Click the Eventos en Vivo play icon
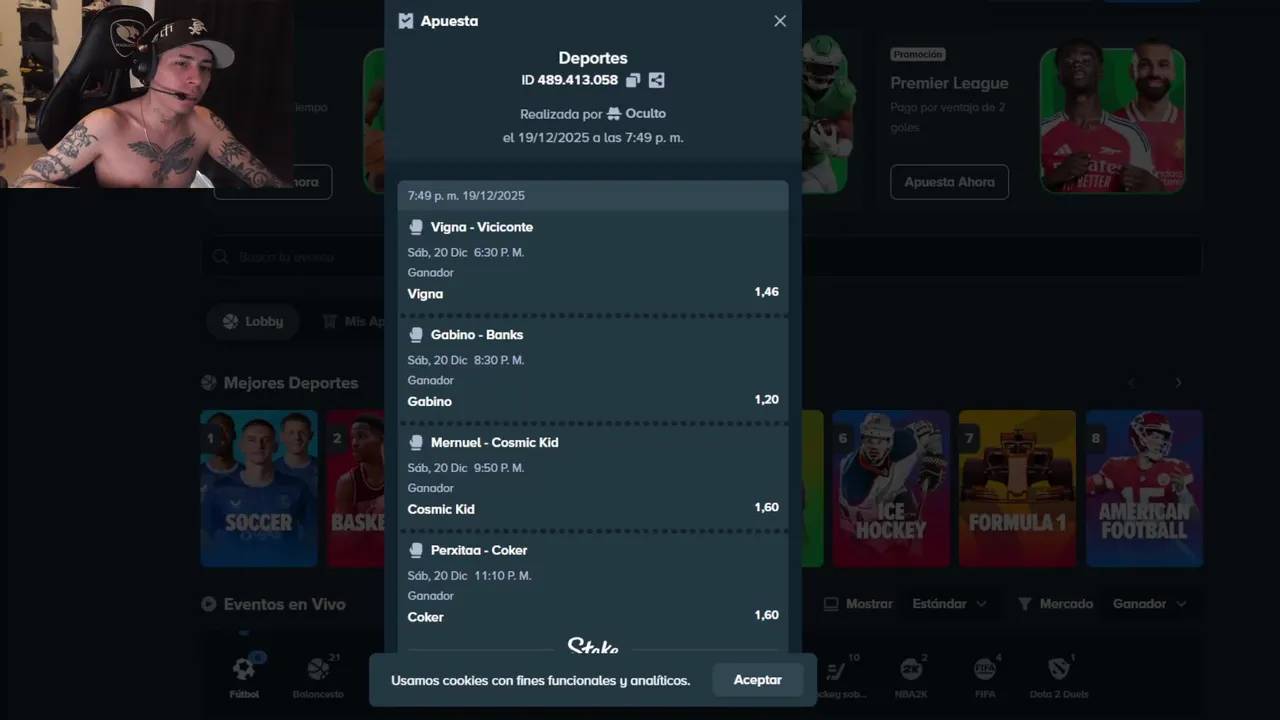The width and height of the screenshot is (1280, 720). click(x=209, y=604)
